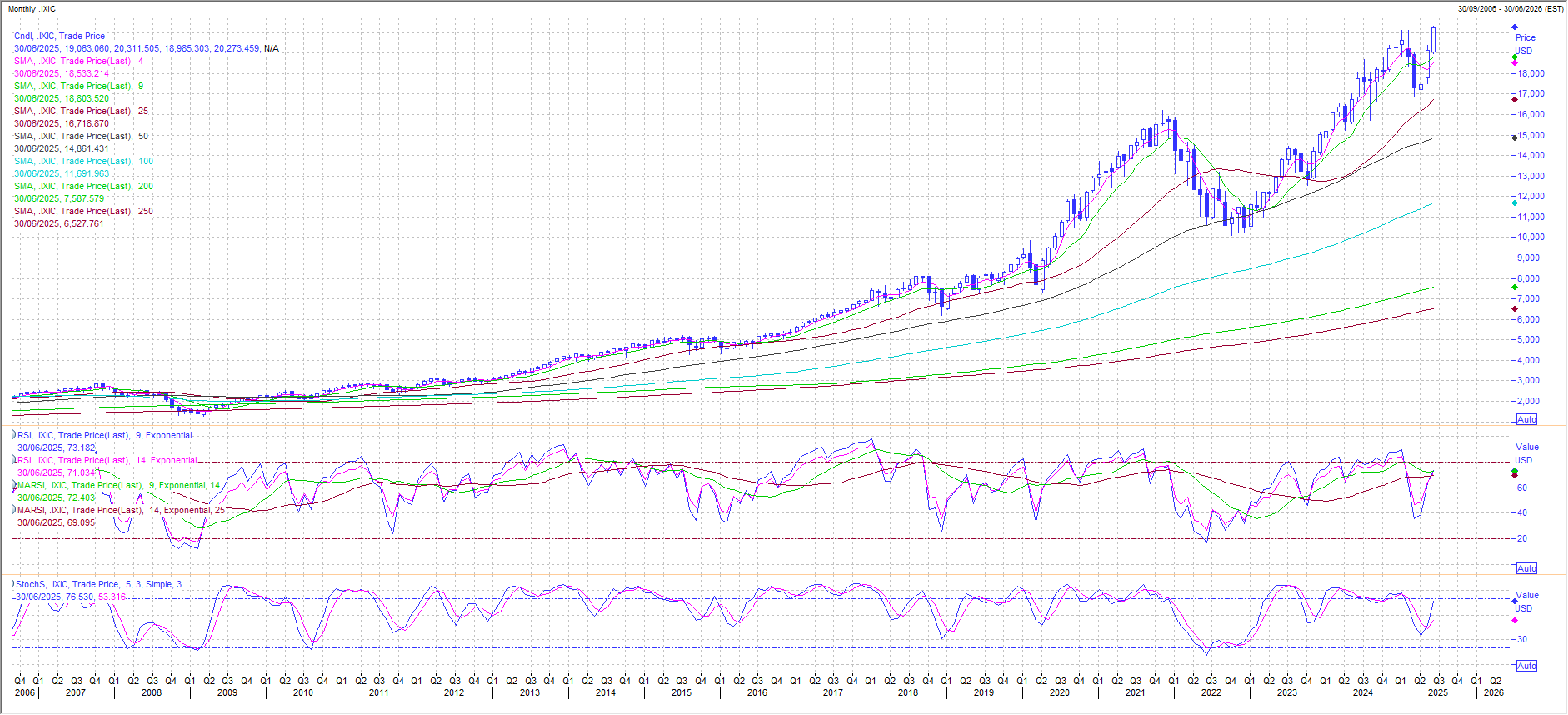Viewport: 1568px width, 715px height.
Task: Click the blue diamond marker on Stochastic value axis
Action: click(x=1515, y=600)
